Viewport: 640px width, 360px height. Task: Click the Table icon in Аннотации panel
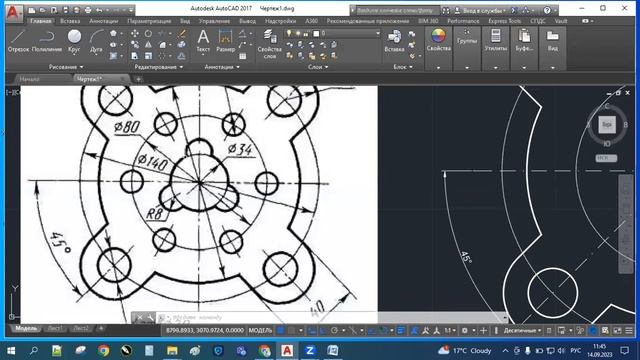pos(243,56)
